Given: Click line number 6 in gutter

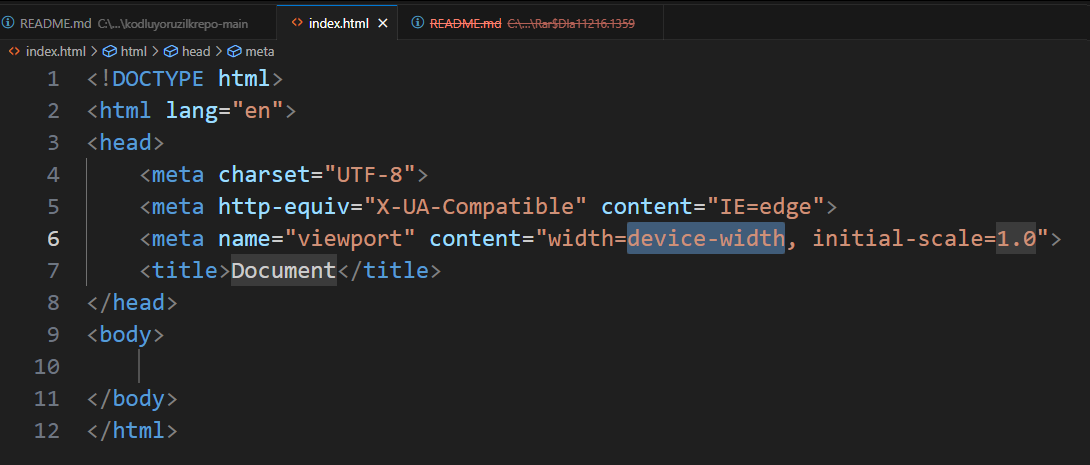Looking at the screenshot, I should pyautogui.click(x=54, y=238).
